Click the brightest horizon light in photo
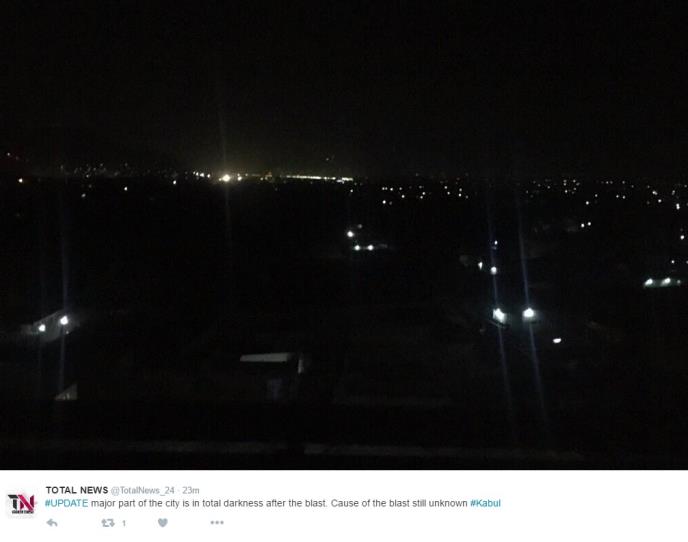The image size is (688, 542). [226, 178]
